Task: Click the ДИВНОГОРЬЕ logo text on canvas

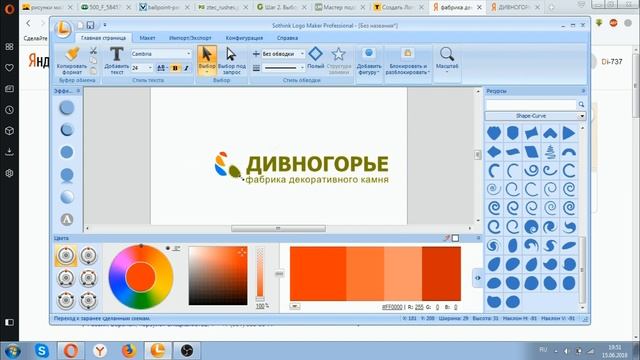Action: point(317,164)
